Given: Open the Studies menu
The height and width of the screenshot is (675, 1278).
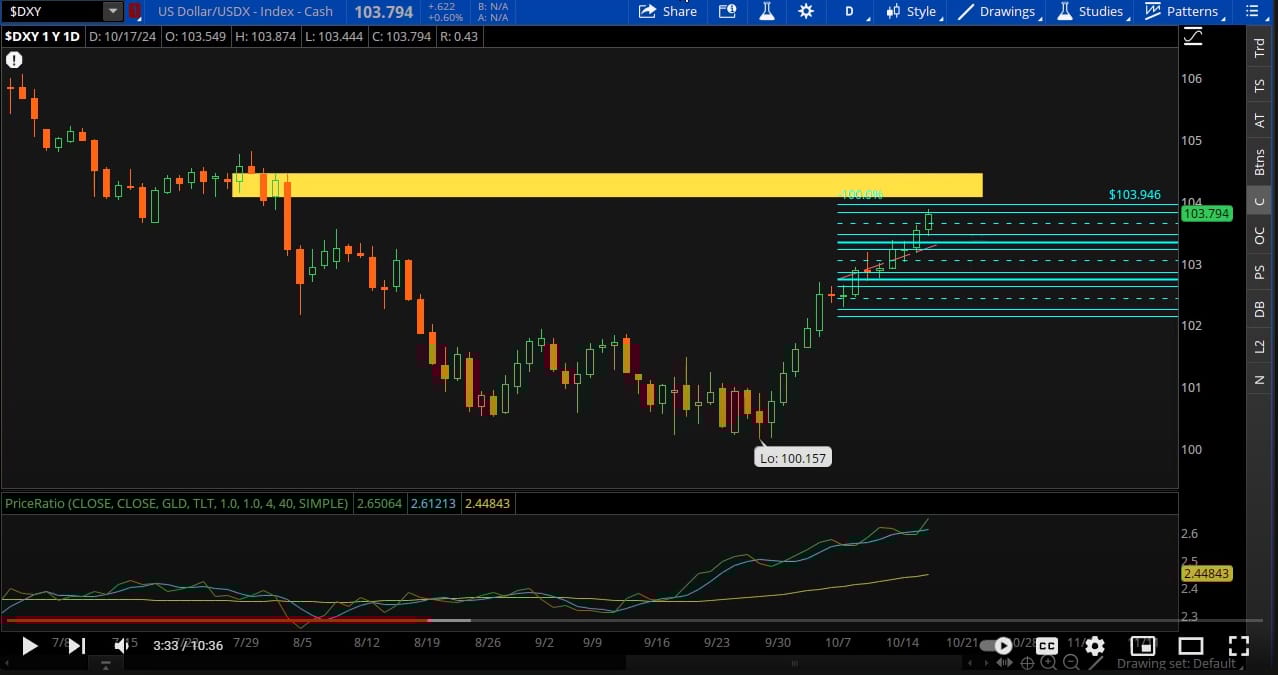Looking at the screenshot, I should click(x=1090, y=11).
